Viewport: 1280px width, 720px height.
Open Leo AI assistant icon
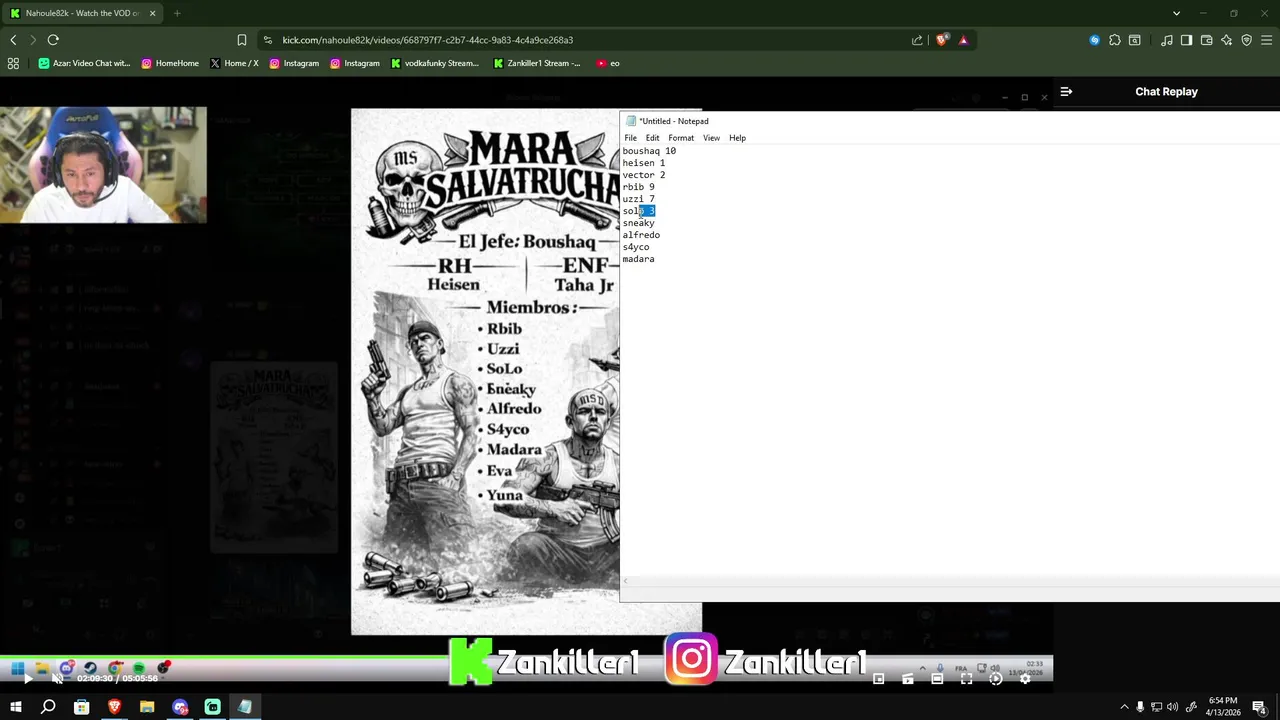(x=1227, y=40)
